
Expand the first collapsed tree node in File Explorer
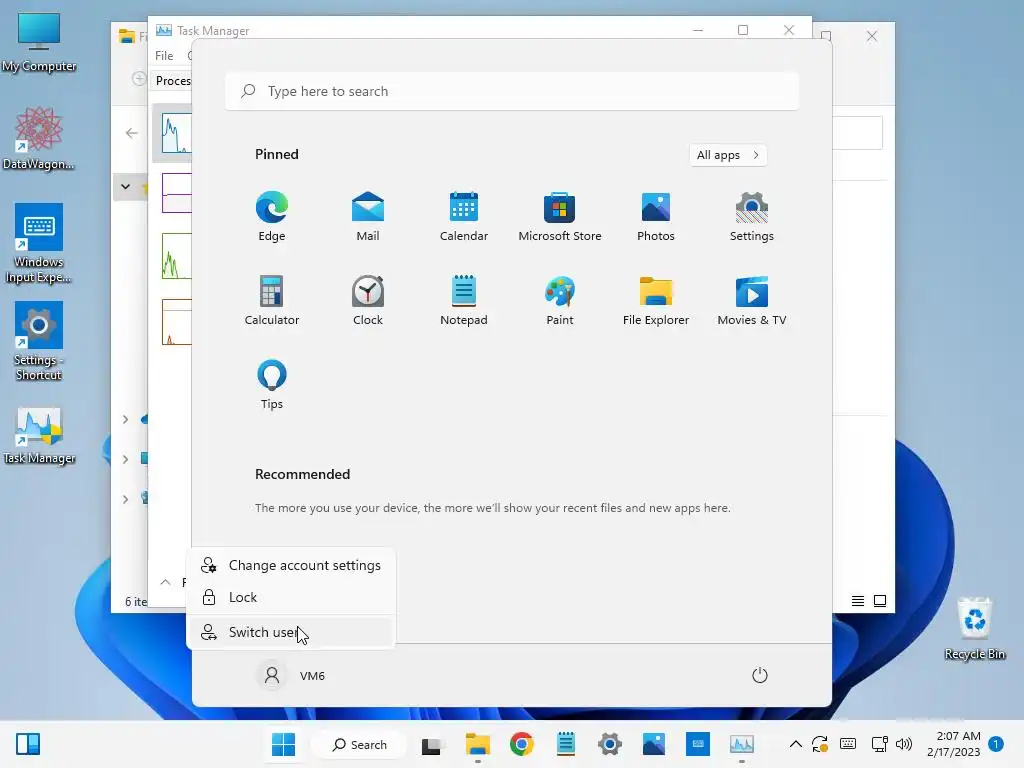point(125,419)
